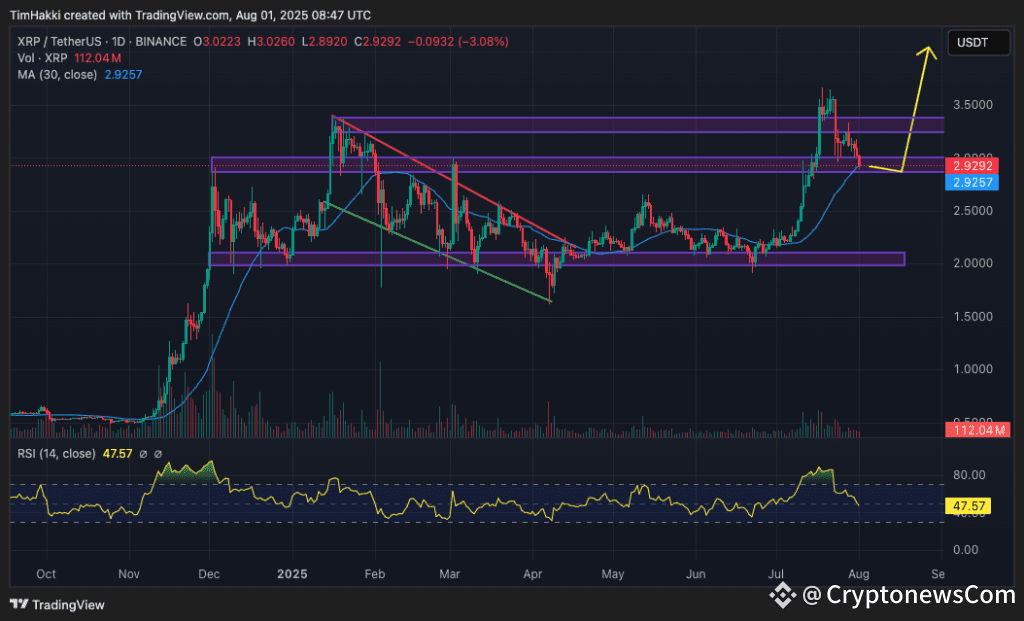This screenshot has height=621, width=1024.
Task: Click the ∅ icon right after RSI 47.57
Action: click(144, 454)
